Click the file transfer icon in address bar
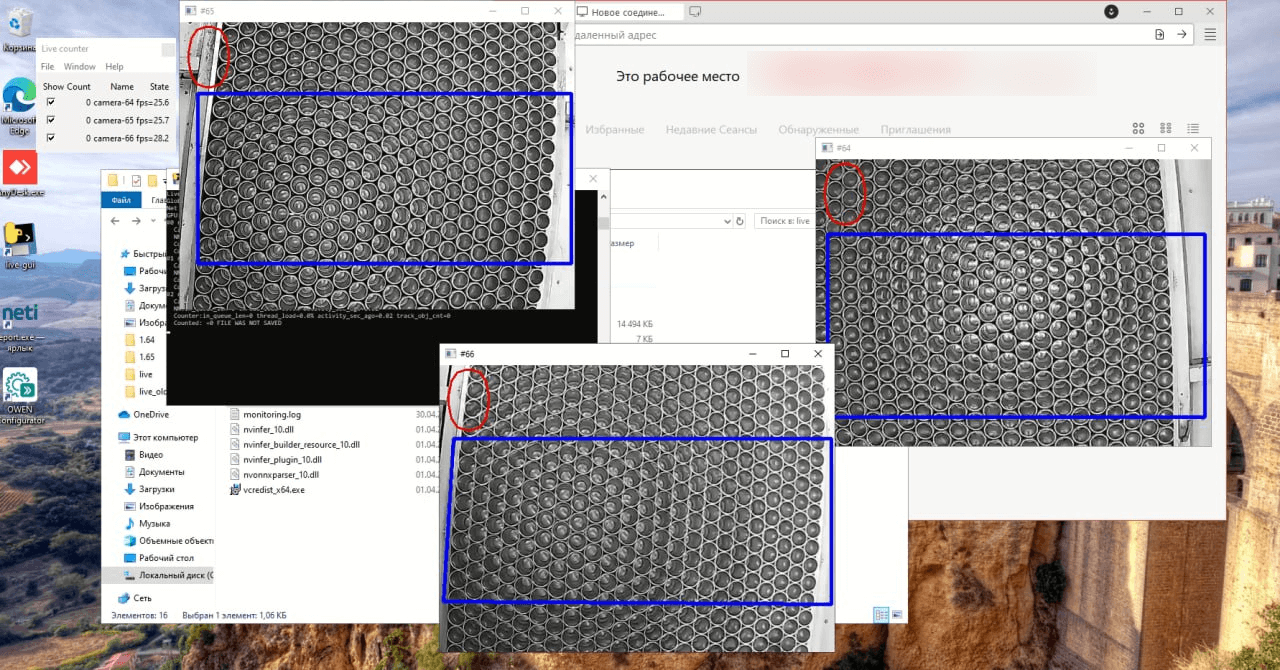This screenshot has width=1280, height=670. coord(1159,34)
